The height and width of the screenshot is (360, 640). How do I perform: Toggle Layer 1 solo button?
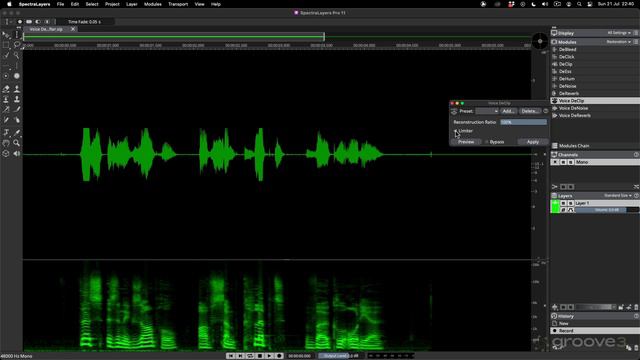(571, 203)
